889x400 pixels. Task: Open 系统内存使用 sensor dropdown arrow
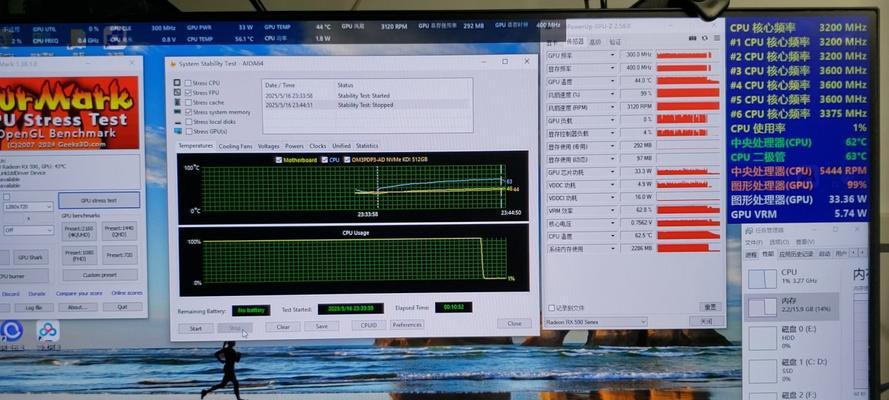612,248
